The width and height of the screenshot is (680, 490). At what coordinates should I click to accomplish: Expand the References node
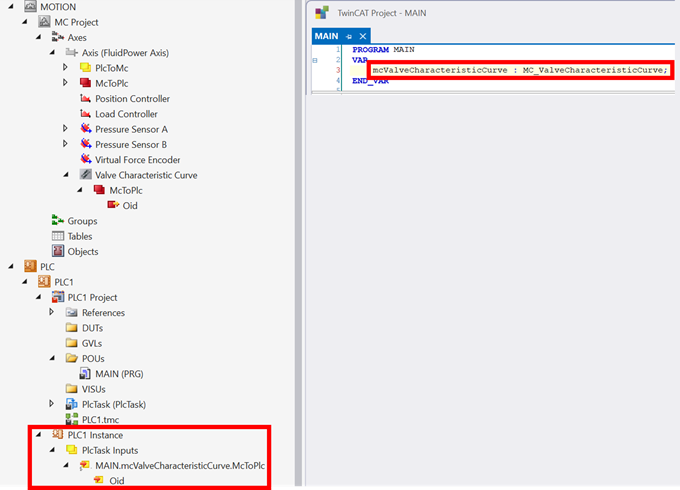(51, 312)
